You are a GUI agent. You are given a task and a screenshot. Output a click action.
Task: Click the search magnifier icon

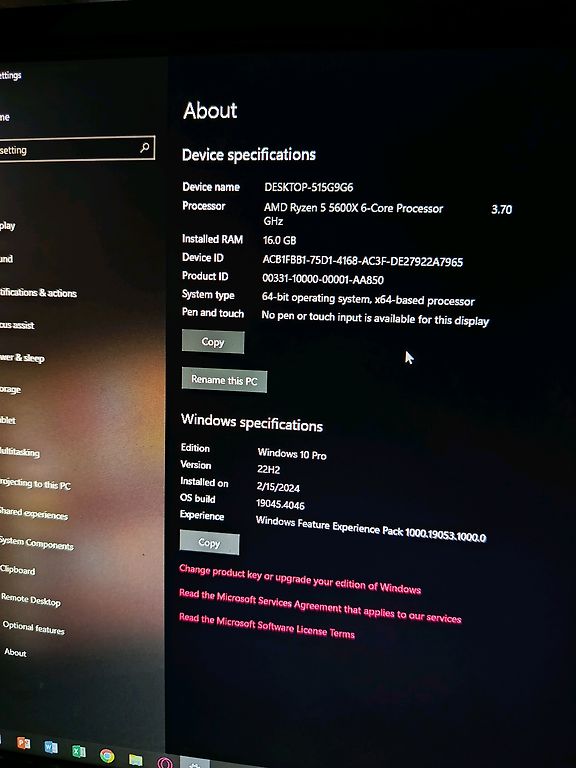coord(144,147)
